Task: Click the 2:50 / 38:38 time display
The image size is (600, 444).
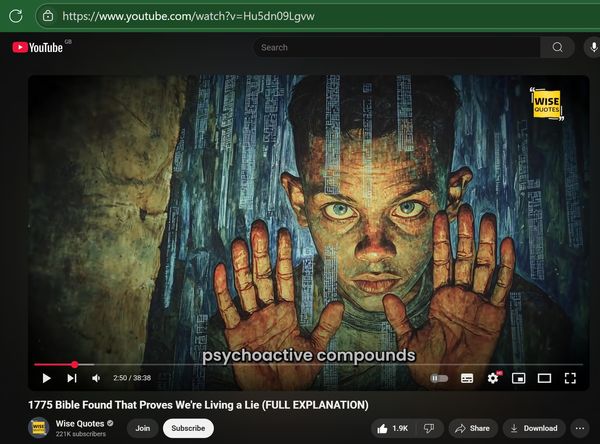Action: click(x=132, y=378)
